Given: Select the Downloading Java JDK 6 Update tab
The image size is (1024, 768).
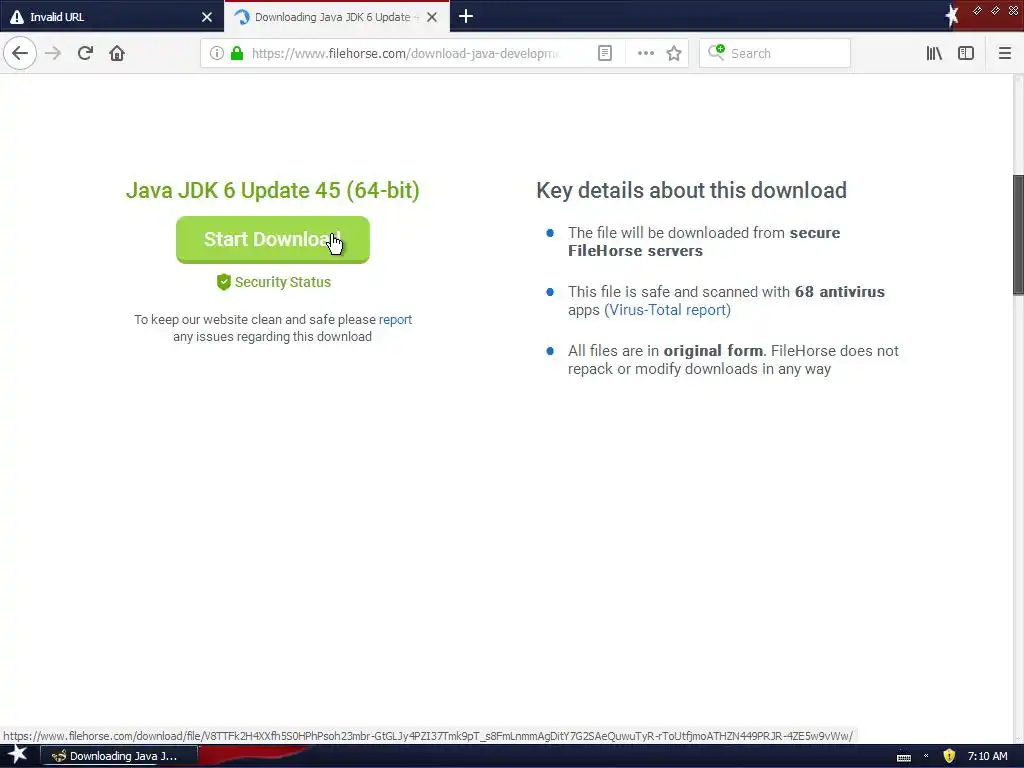Looking at the screenshot, I should 336,17.
